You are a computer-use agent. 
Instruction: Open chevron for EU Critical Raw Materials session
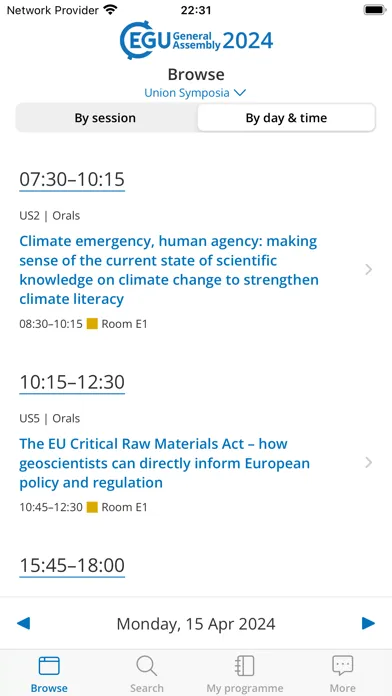368,463
